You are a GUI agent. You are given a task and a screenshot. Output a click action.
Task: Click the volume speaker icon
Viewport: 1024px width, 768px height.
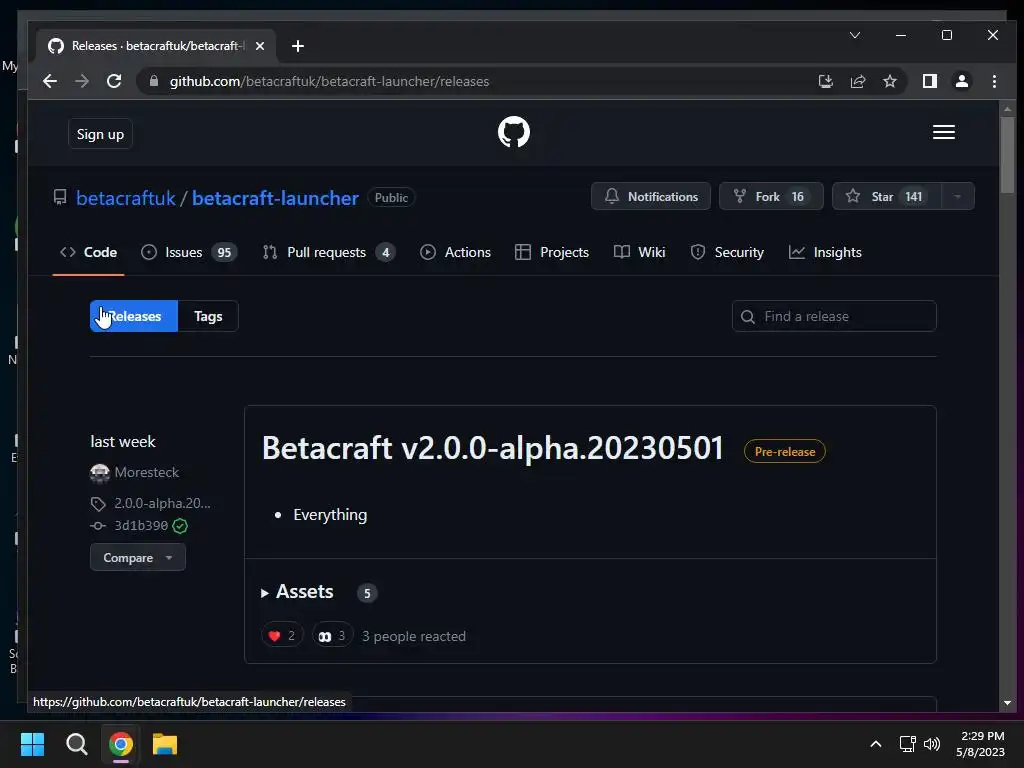[932, 744]
